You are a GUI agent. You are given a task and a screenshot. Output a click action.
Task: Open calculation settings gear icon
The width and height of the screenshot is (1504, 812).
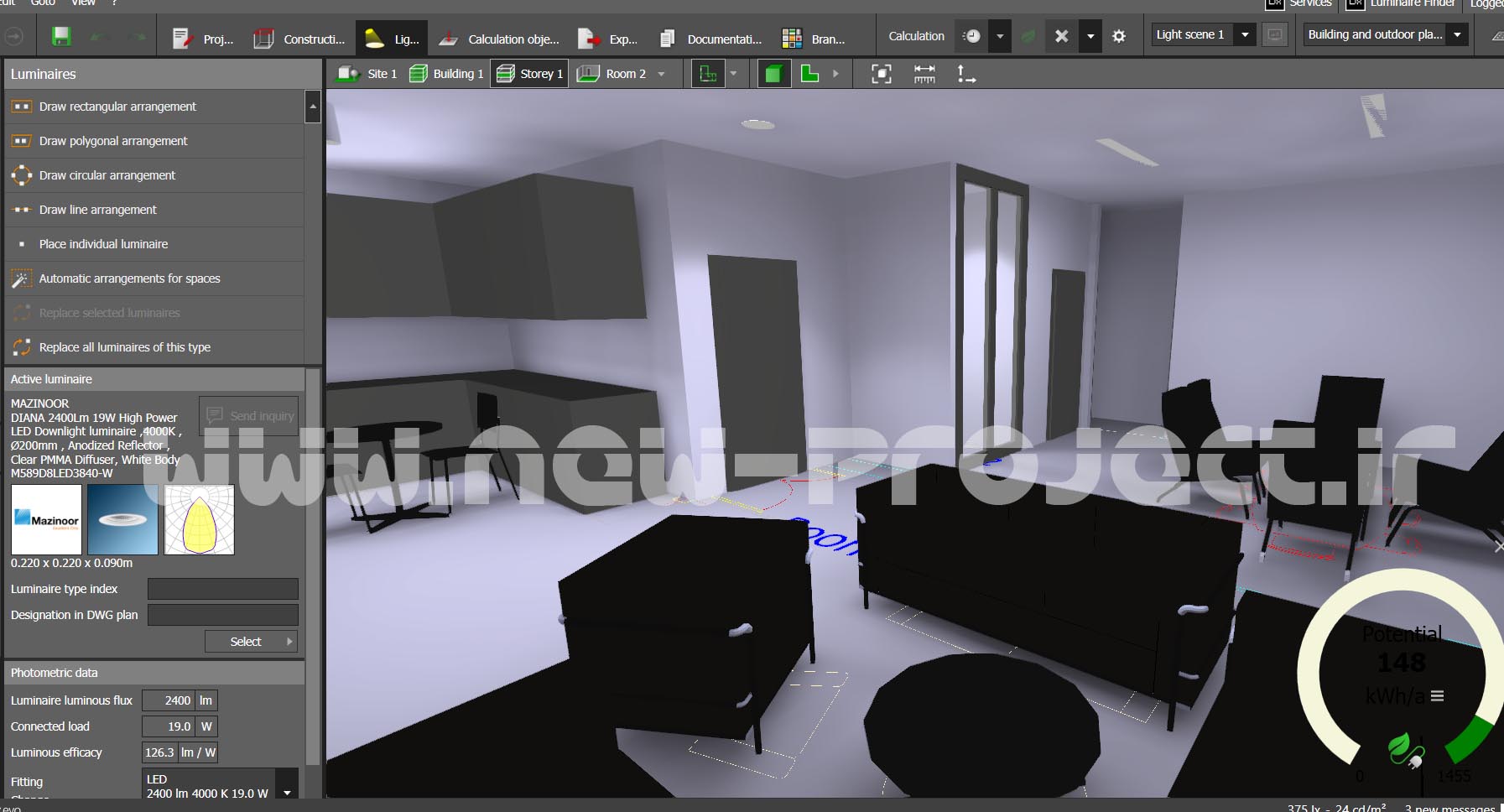(x=1119, y=36)
